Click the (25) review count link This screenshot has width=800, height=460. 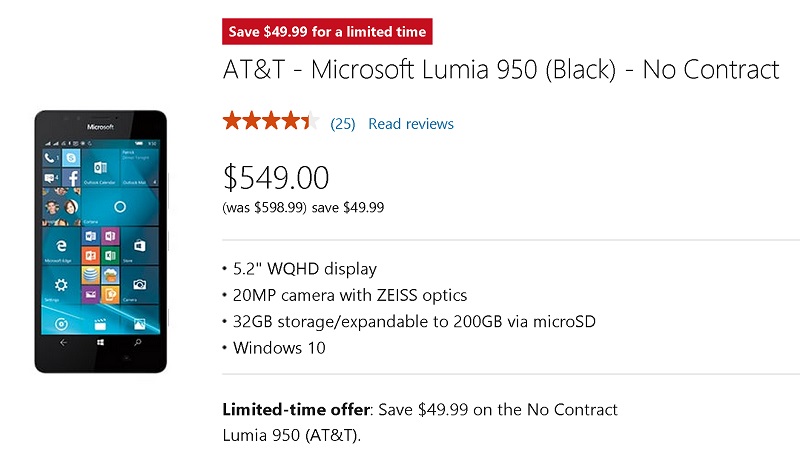(343, 124)
